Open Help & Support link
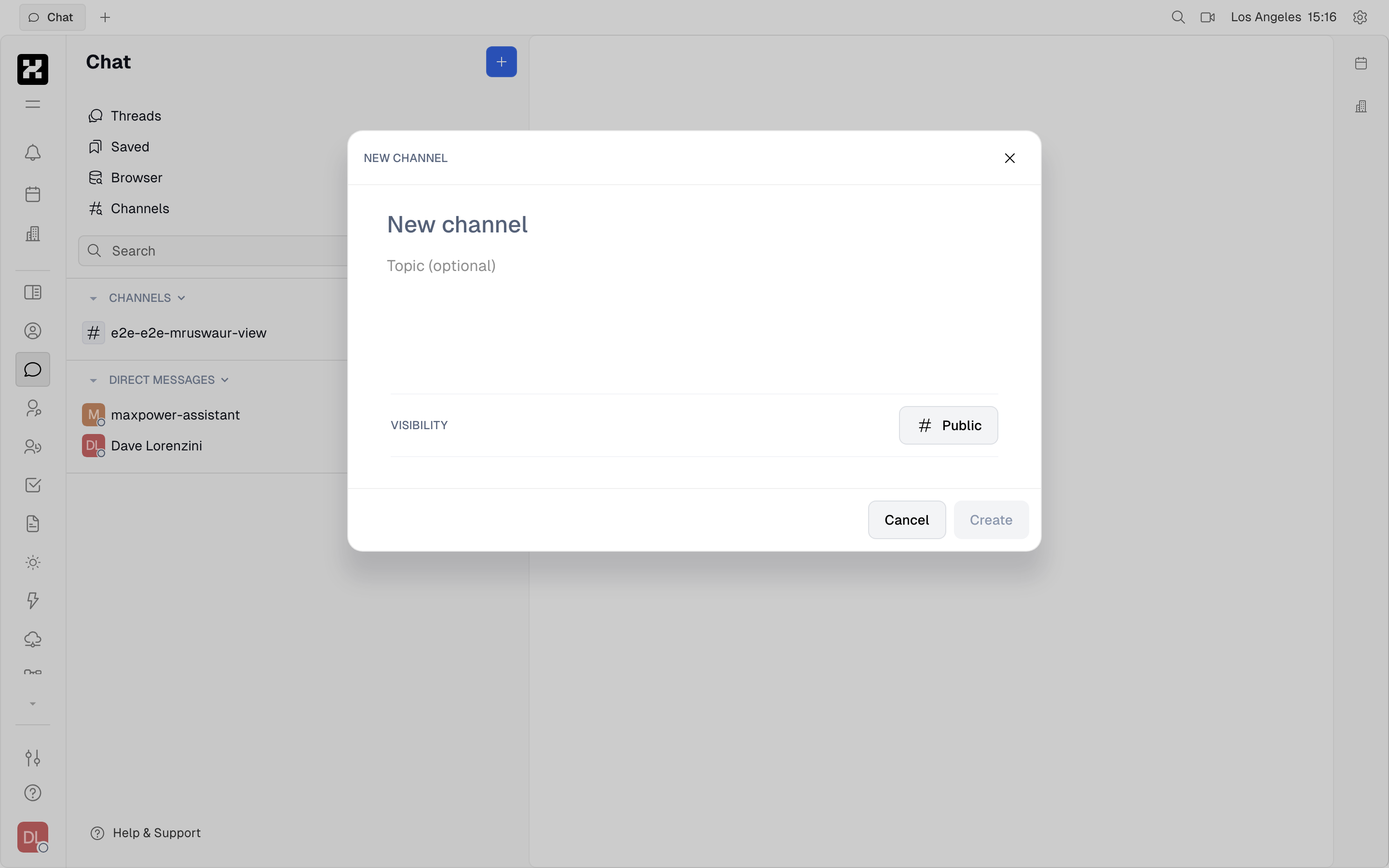Viewport: 1389px width, 868px height. tap(146, 833)
